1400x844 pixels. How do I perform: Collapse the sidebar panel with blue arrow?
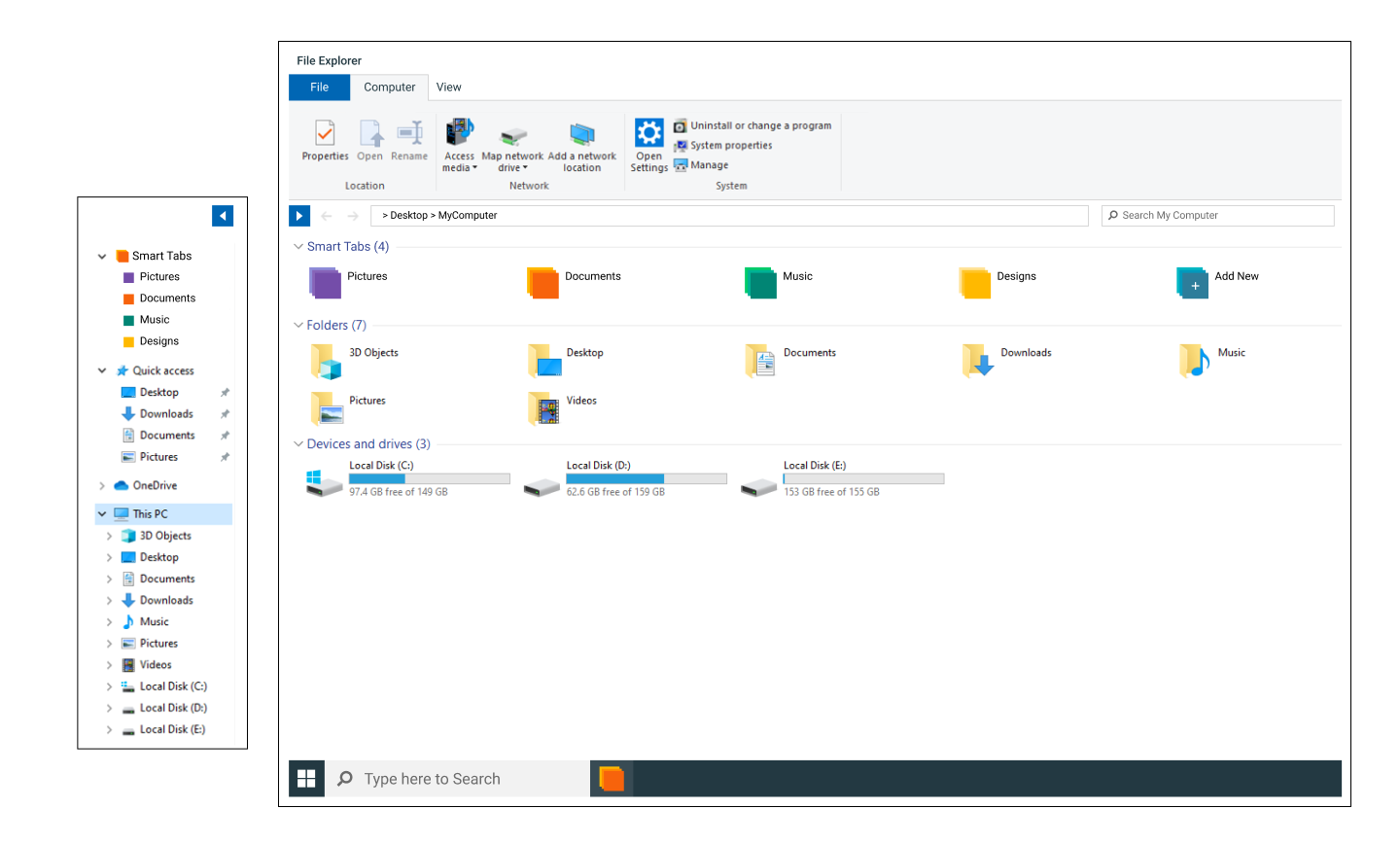pos(223,216)
